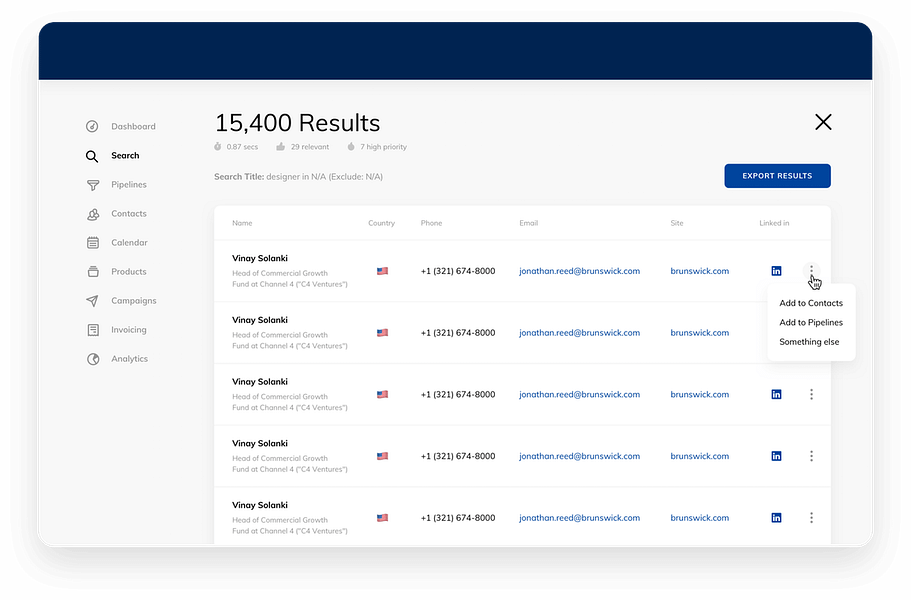Open the email link in second row
Viewport: 911px width, 600px height.
(579, 333)
